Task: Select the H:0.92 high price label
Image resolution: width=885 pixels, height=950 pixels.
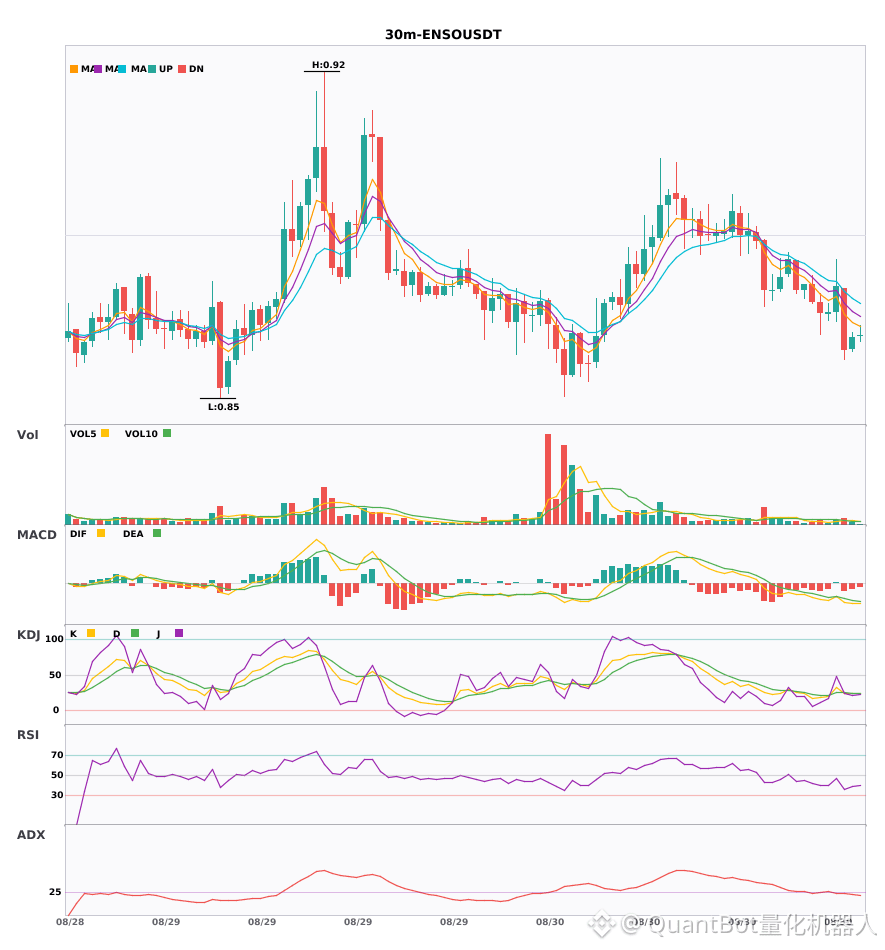Action: 328,65
